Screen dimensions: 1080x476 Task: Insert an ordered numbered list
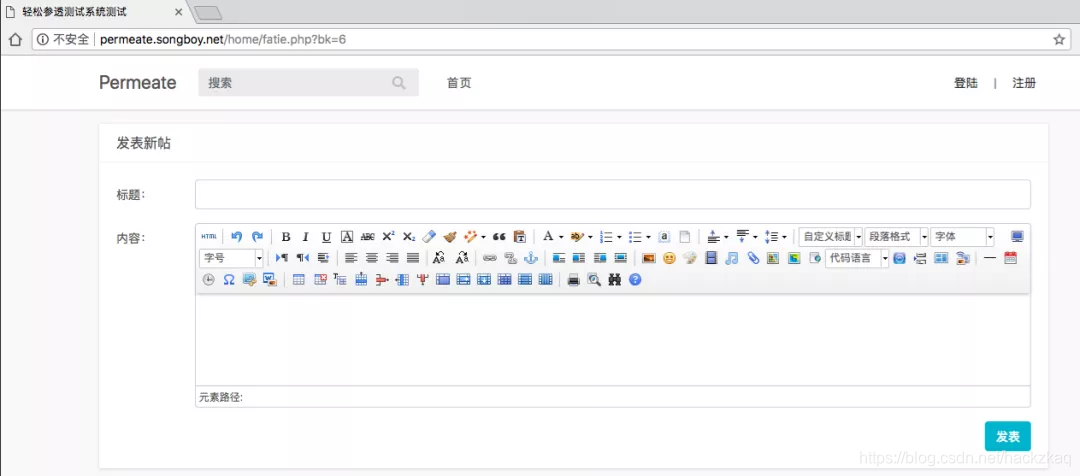(607, 236)
